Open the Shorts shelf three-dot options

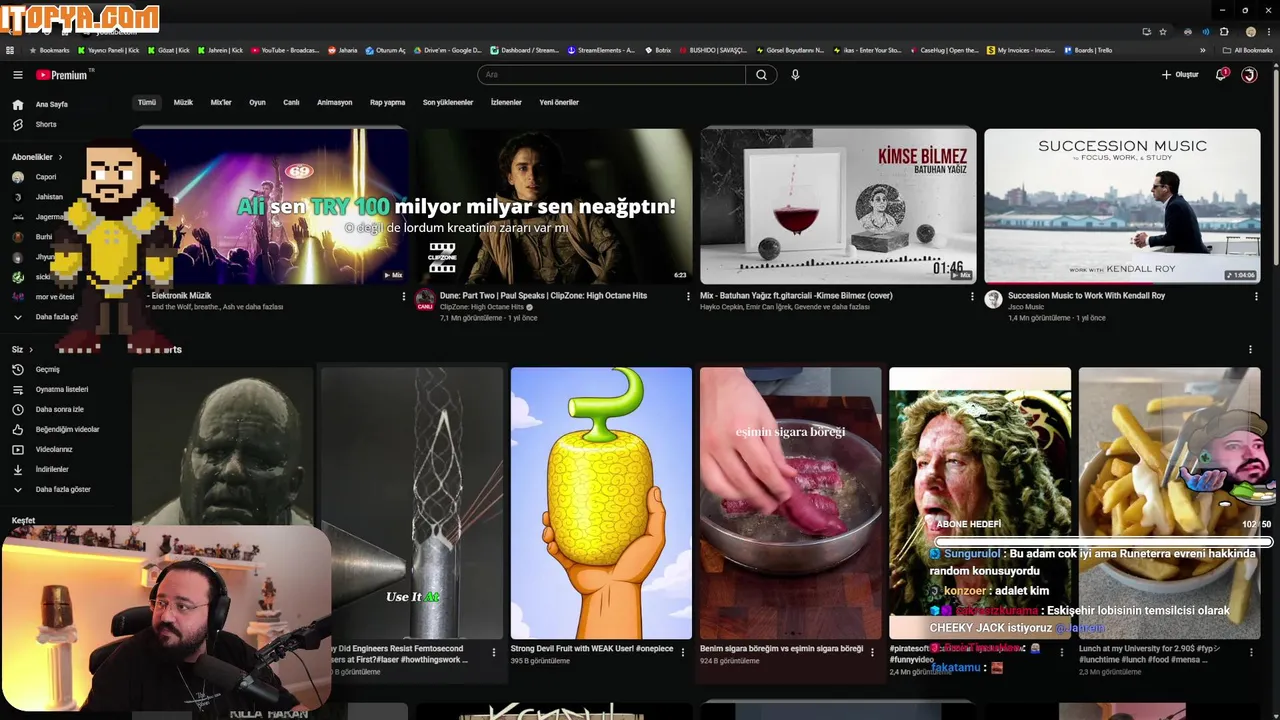click(1250, 349)
